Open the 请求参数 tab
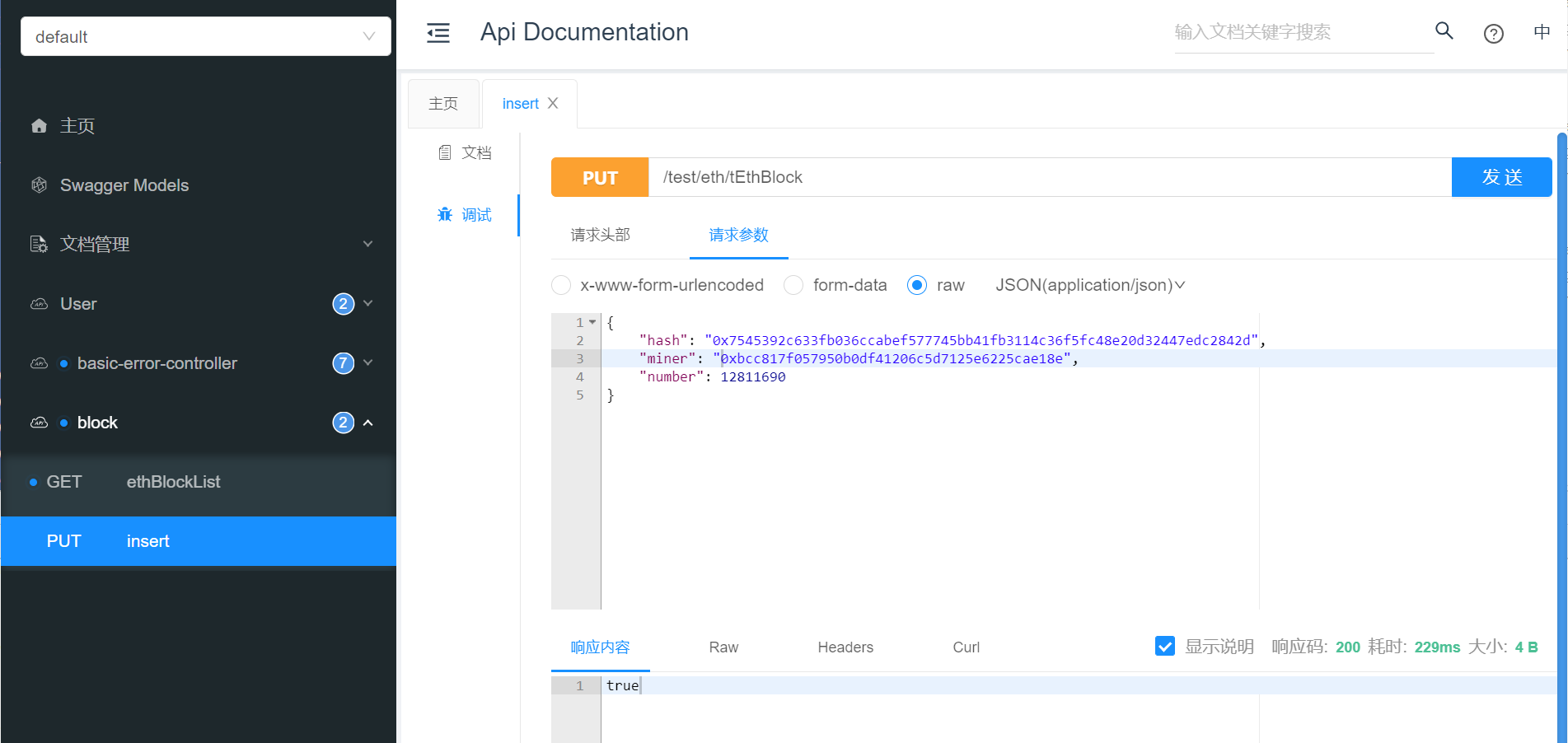Image resolution: width=1568 pixels, height=743 pixels. click(739, 236)
